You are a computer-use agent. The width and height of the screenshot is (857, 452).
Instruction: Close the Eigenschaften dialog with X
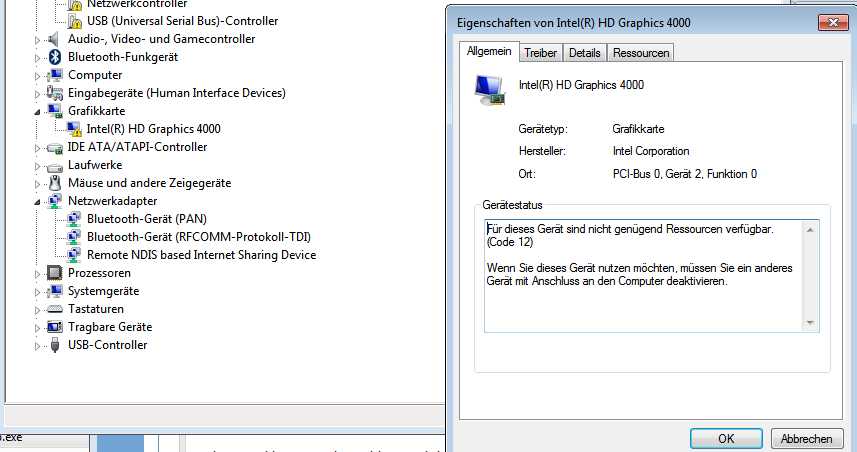(833, 22)
